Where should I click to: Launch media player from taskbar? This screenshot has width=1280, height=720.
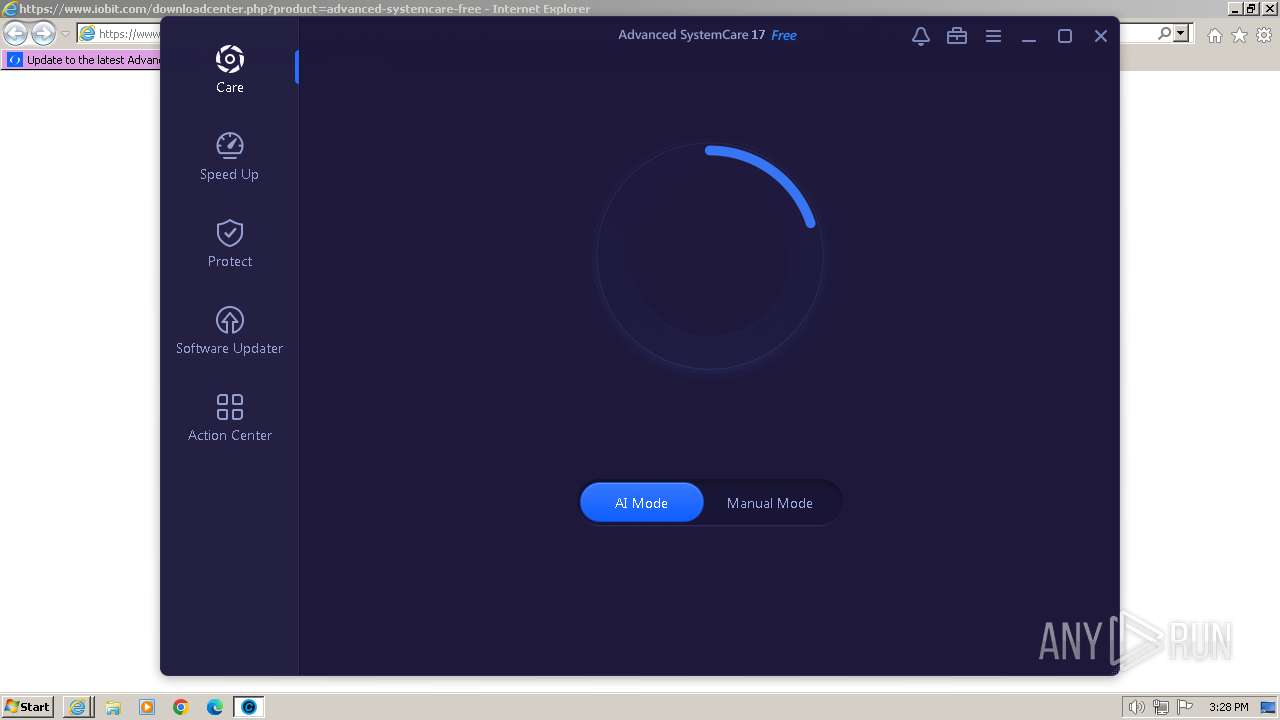(147, 707)
